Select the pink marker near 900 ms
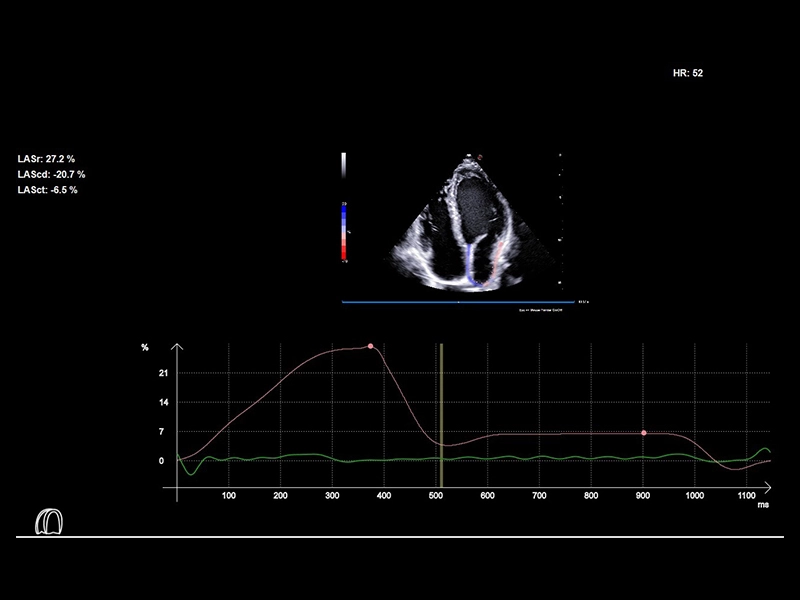The width and height of the screenshot is (800, 600). tap(644, 433)
